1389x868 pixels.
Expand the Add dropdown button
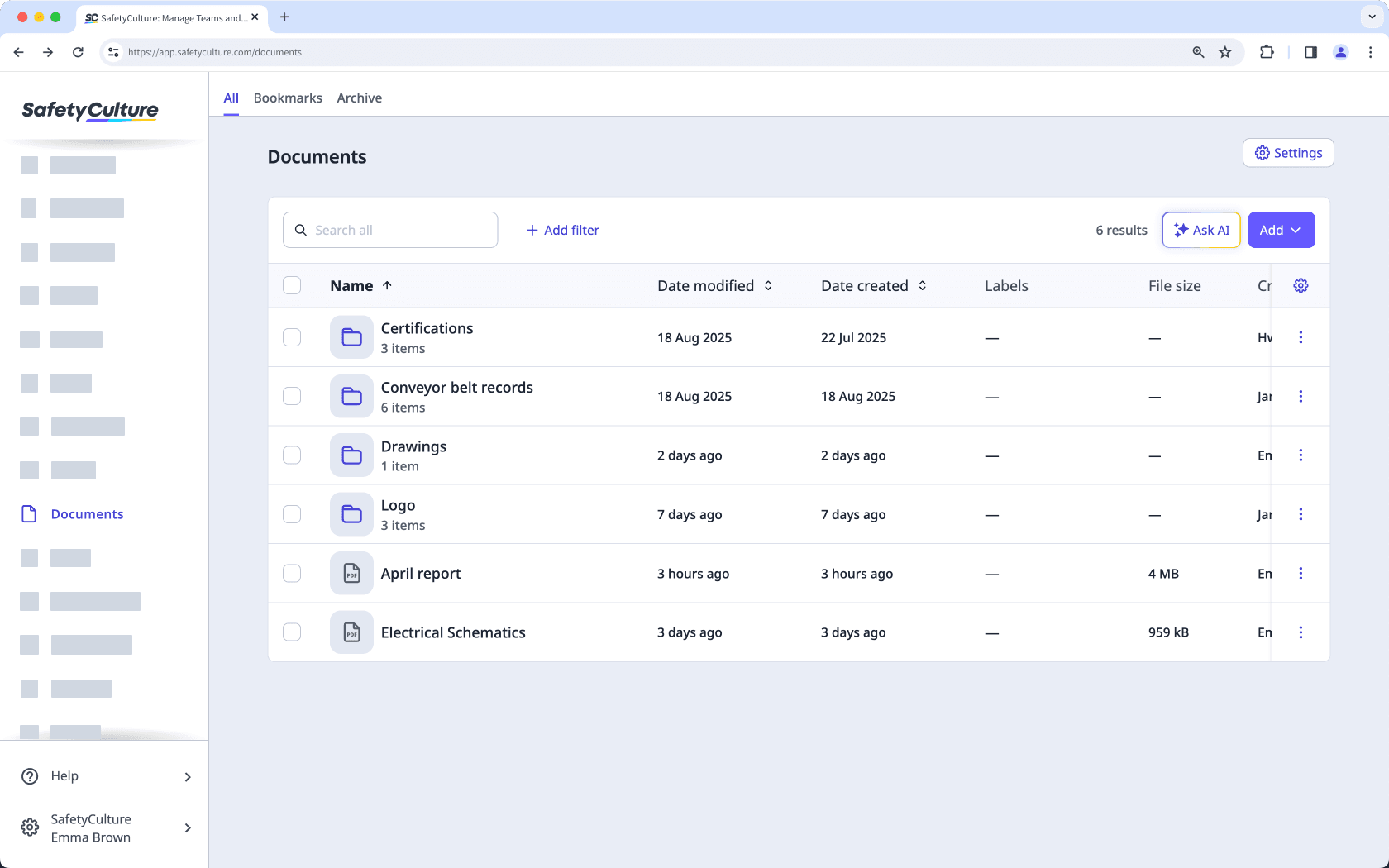(1281, 230)
